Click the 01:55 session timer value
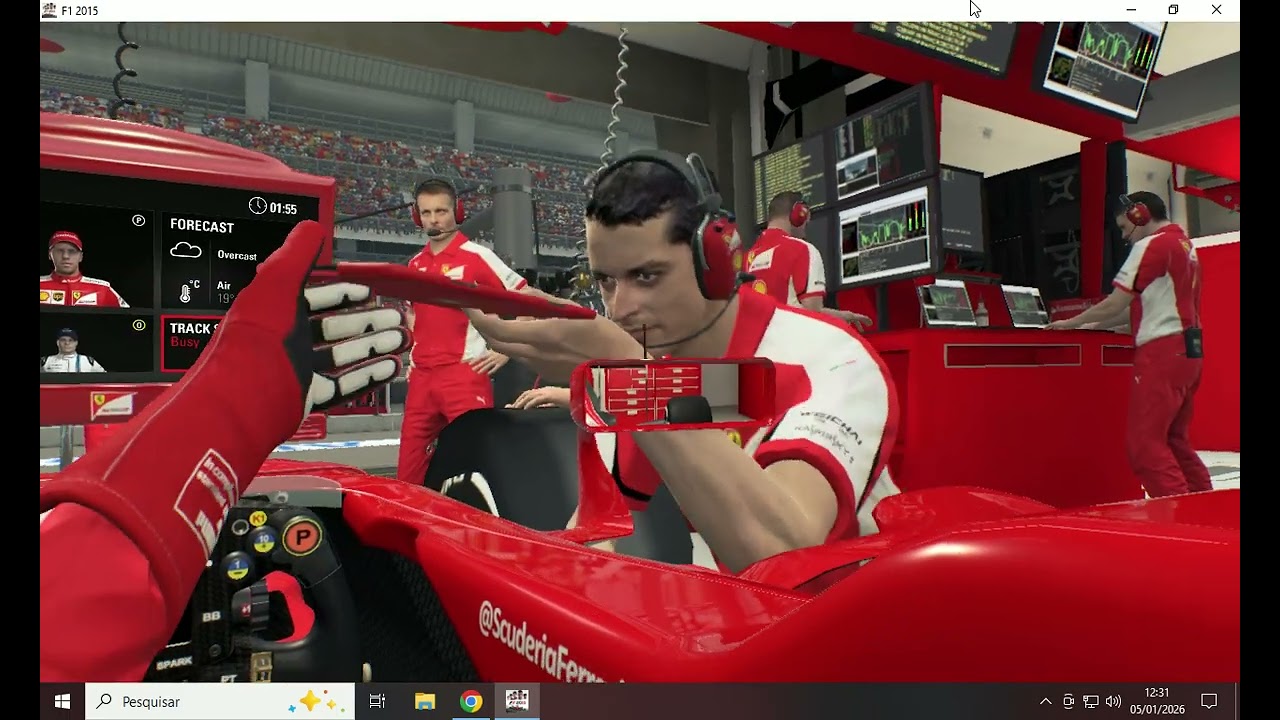Image resolution: width=1280 pixels, height=720 pixels. [283, 209]
